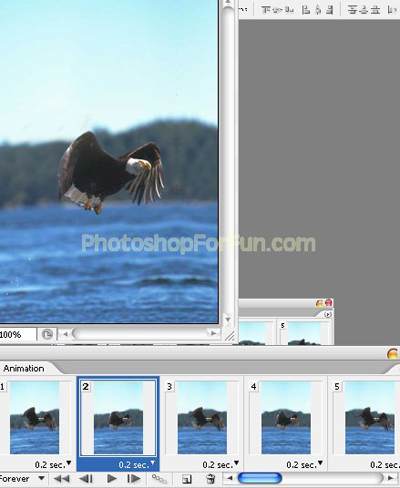
Task: Open small panel flyout menu arrow
Action: click(328, 315)
